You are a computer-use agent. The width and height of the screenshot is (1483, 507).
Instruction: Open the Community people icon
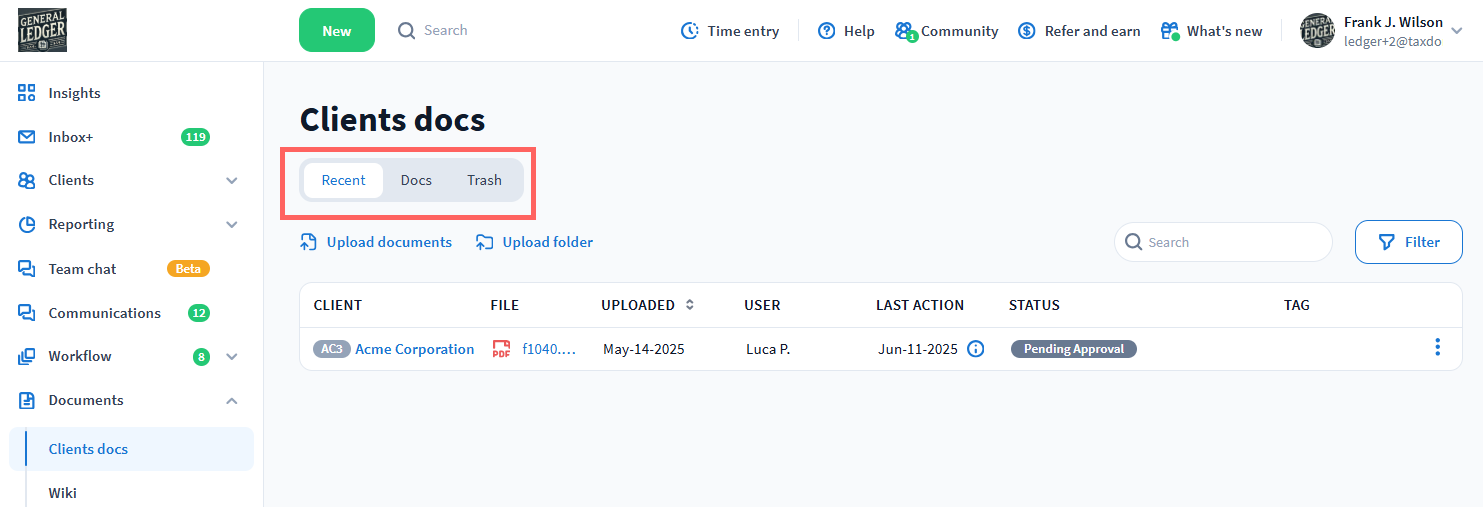pyautogui.click(x=904, y=31)
